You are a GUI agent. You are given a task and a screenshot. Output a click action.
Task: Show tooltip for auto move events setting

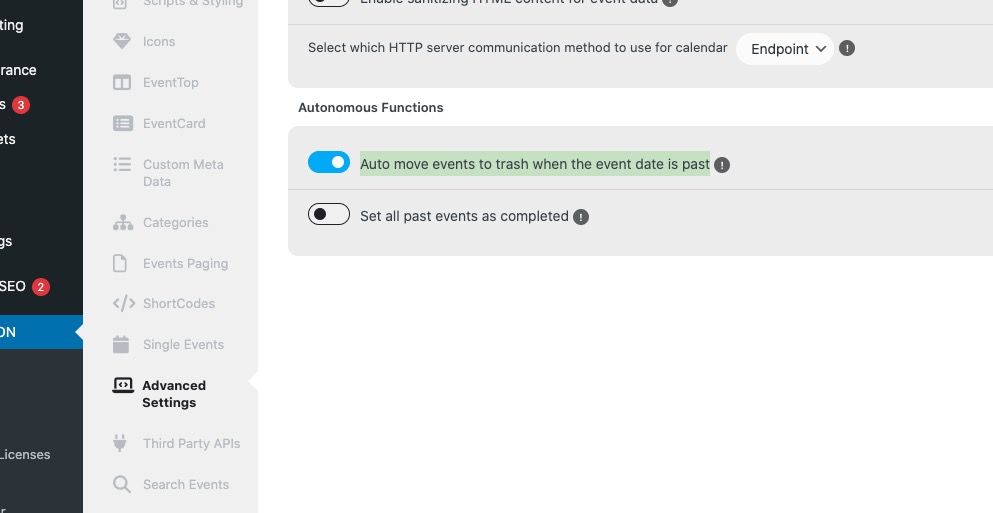[722, 165]
